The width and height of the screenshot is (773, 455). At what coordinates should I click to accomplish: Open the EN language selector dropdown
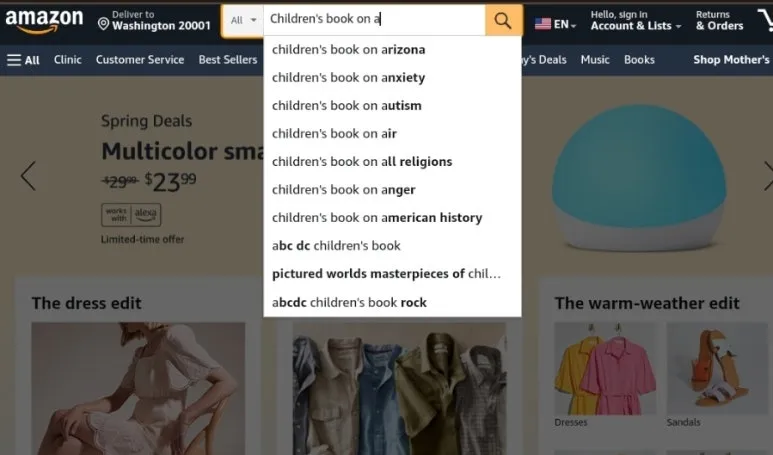(556, 24)
